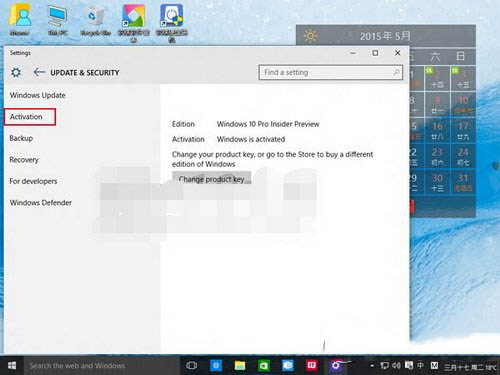Close the Settings window
Viewport: 500px width, 375px height.
click(x=398, y=53)
